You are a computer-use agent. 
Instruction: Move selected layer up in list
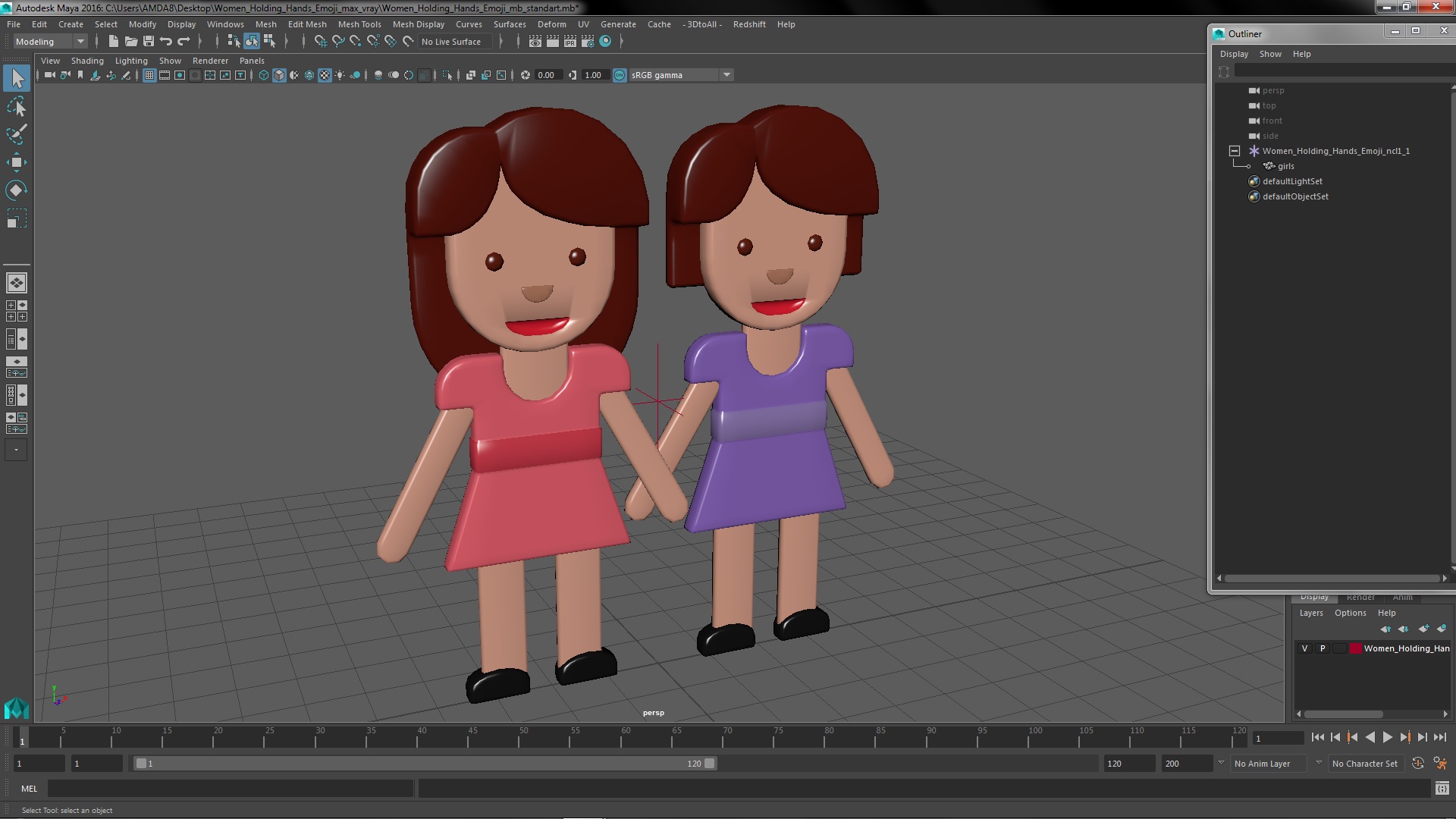click(1385, 629)
